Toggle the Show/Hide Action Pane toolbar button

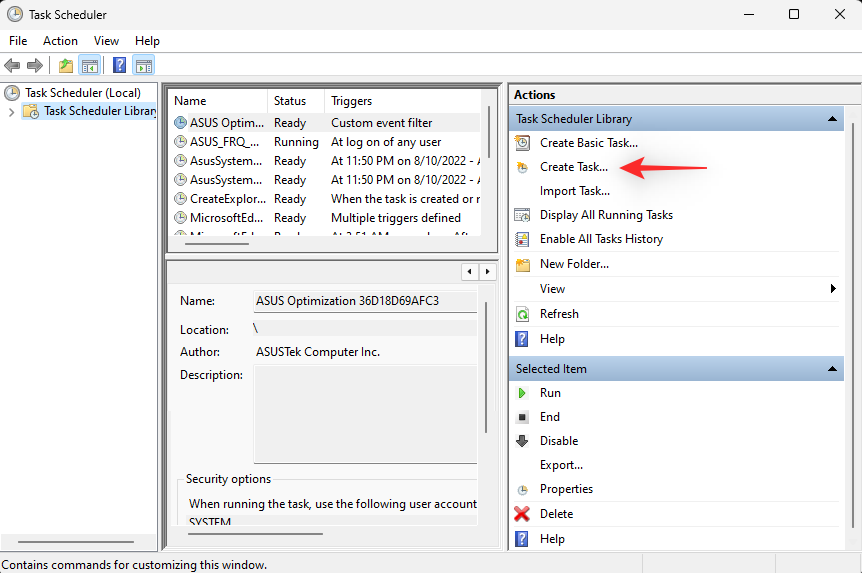tap(143, 66)
